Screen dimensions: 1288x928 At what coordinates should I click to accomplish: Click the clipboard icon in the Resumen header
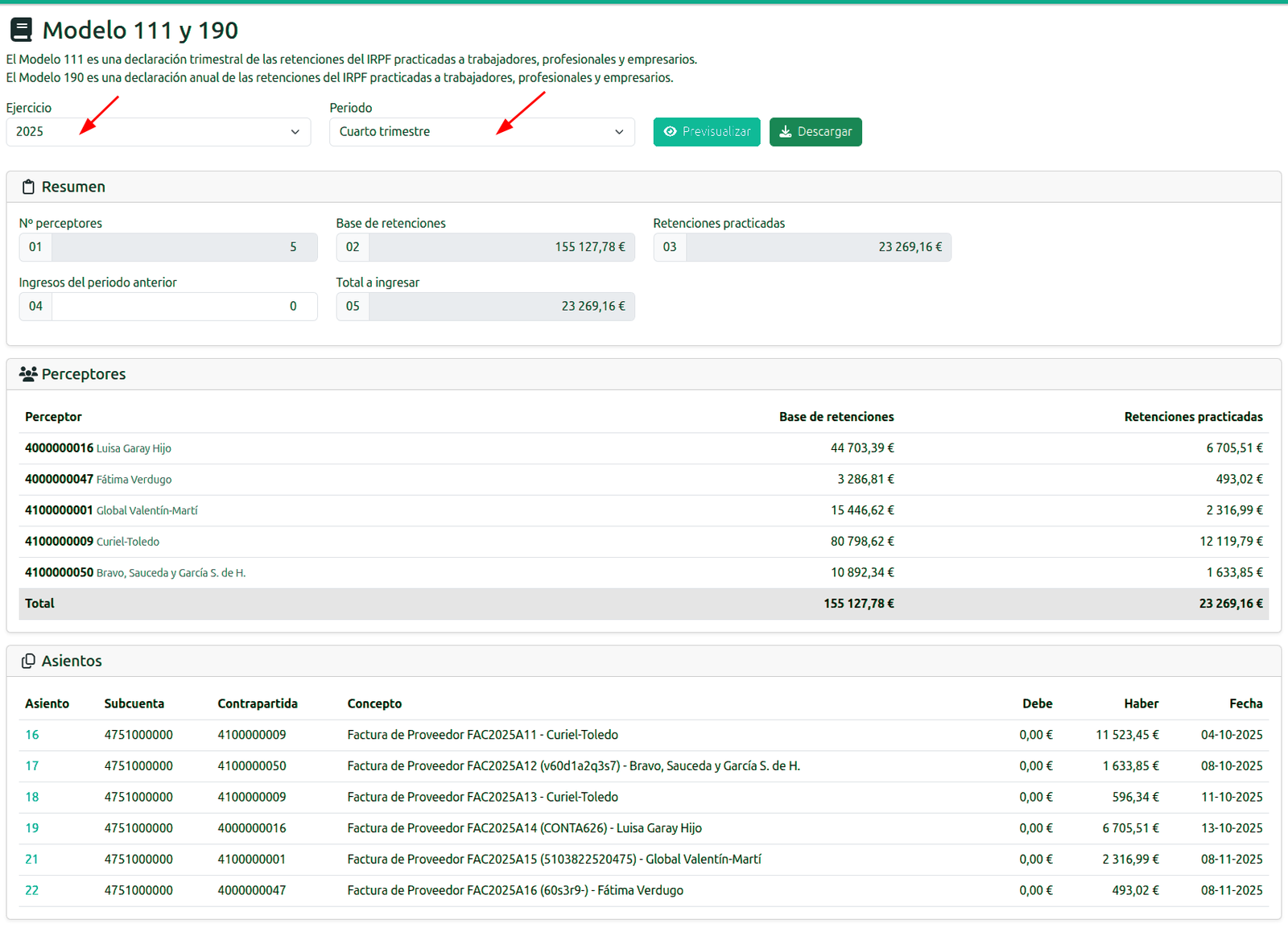[28, 187]
